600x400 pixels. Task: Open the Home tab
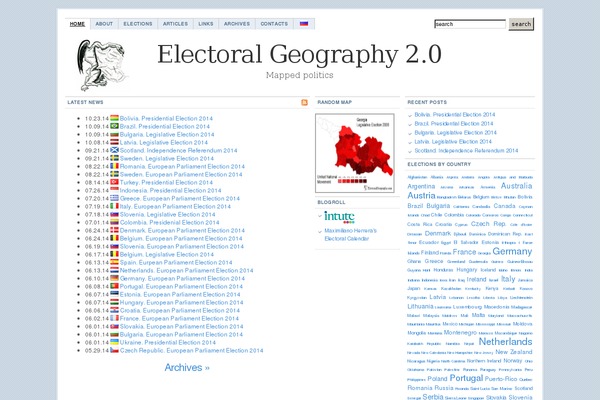(77, 24)
